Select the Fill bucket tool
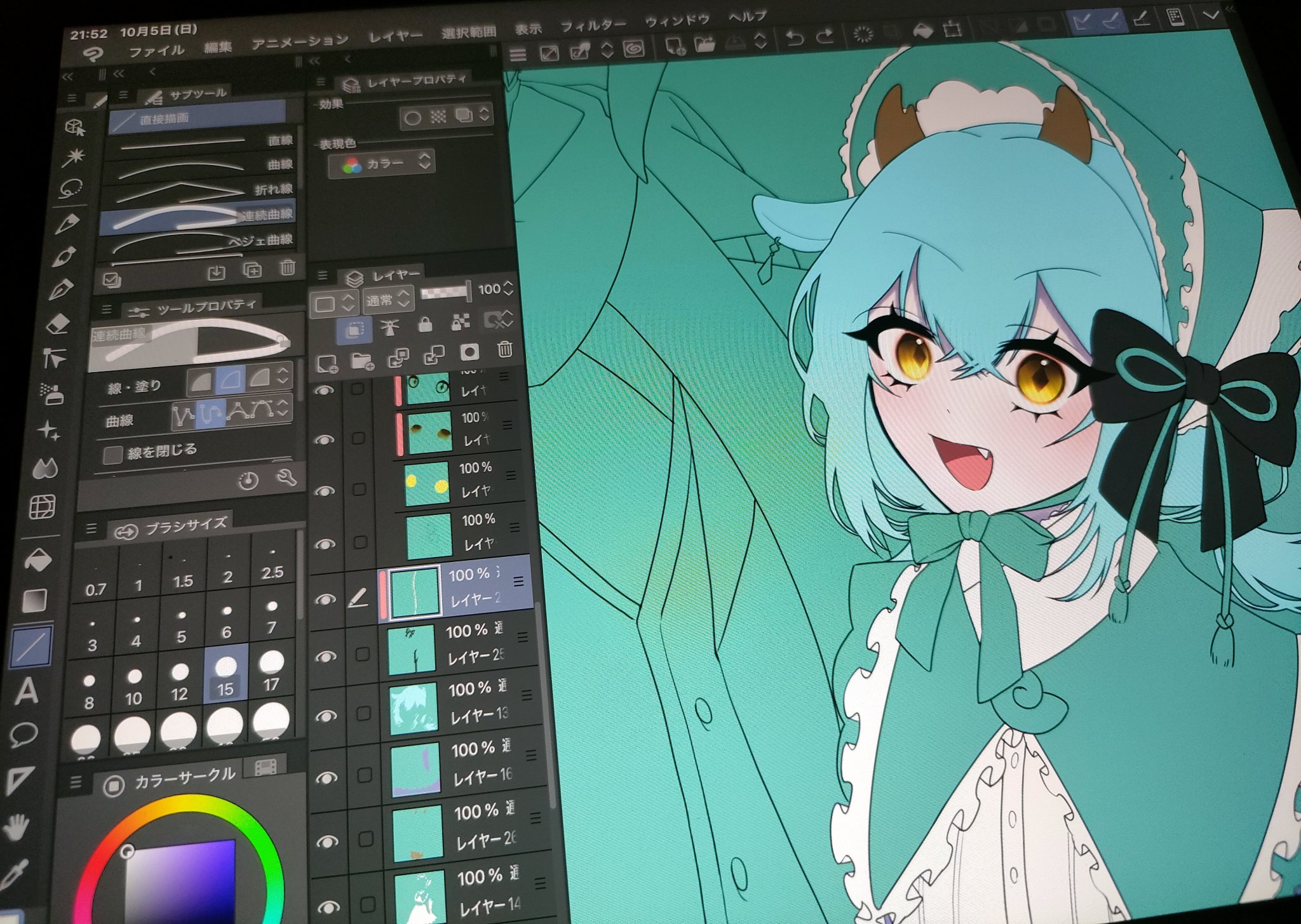Image resolution: width=1301 pixels, height=924 pixels. click(37, 560)
